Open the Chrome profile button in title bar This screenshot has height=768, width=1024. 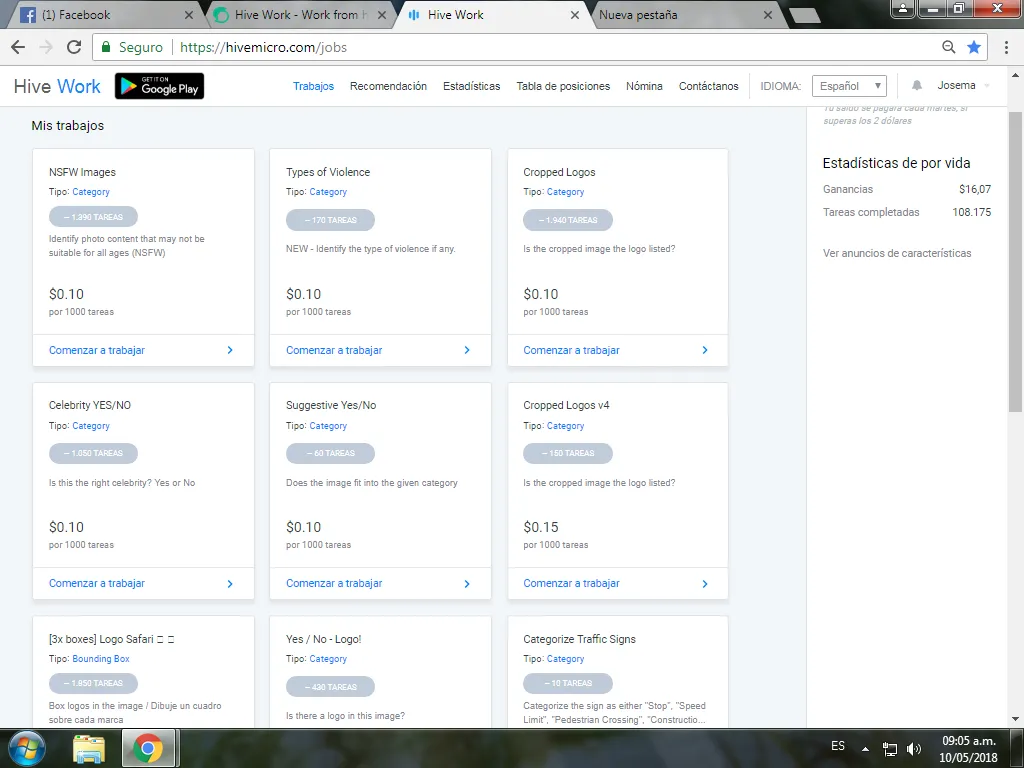903,8
